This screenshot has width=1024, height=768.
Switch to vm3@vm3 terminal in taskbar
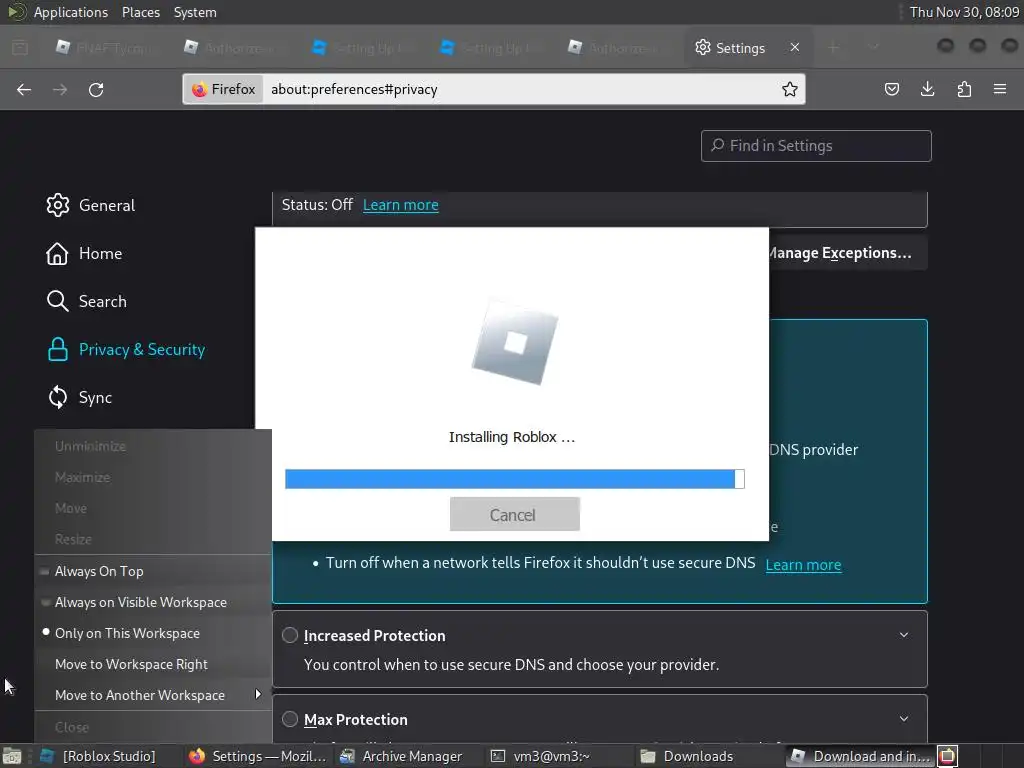[x=541, y=756]
